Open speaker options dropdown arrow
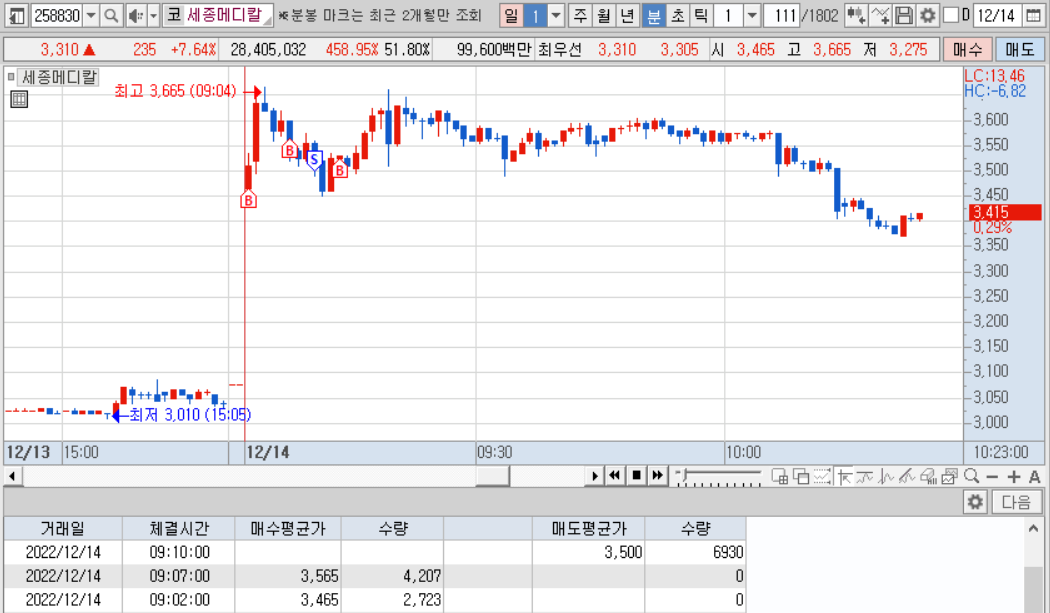The image size is (1050, 613). (153, 15)
